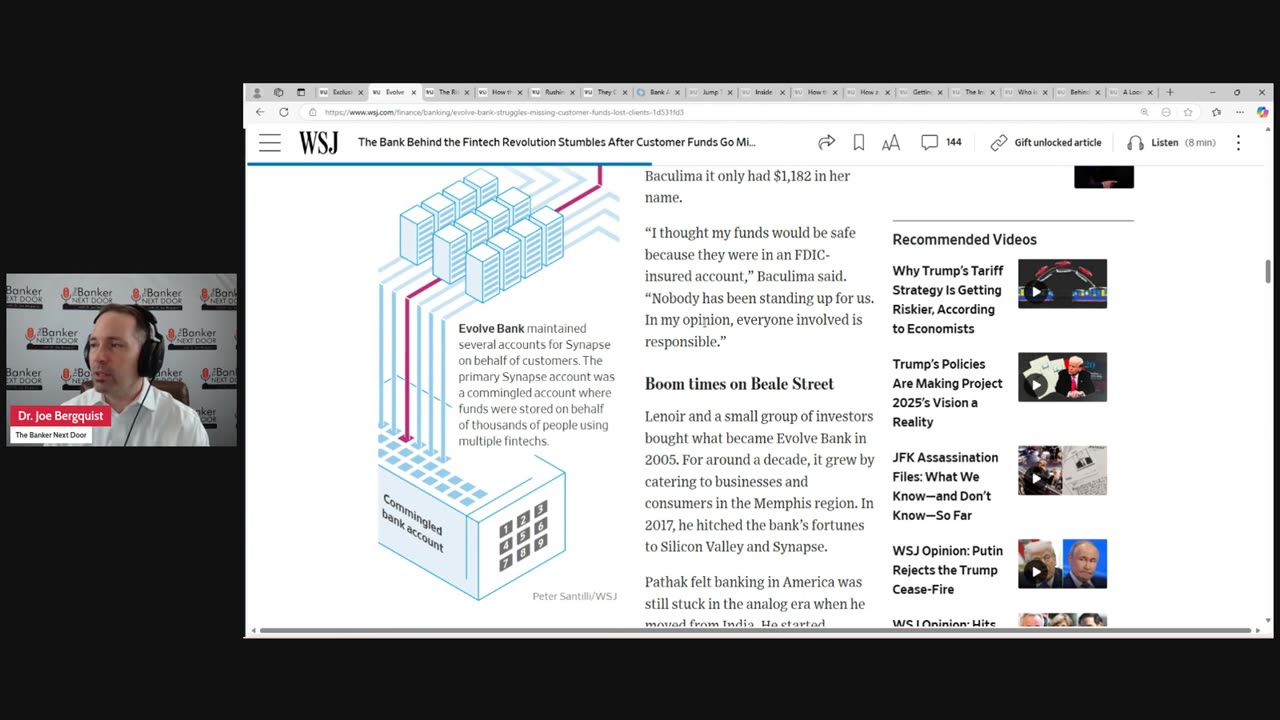The width and height of the screenshot is (1280, 720).
Task: Listen to the article (8 min)
Action: pyautogui.click(x=1170, y=143)
